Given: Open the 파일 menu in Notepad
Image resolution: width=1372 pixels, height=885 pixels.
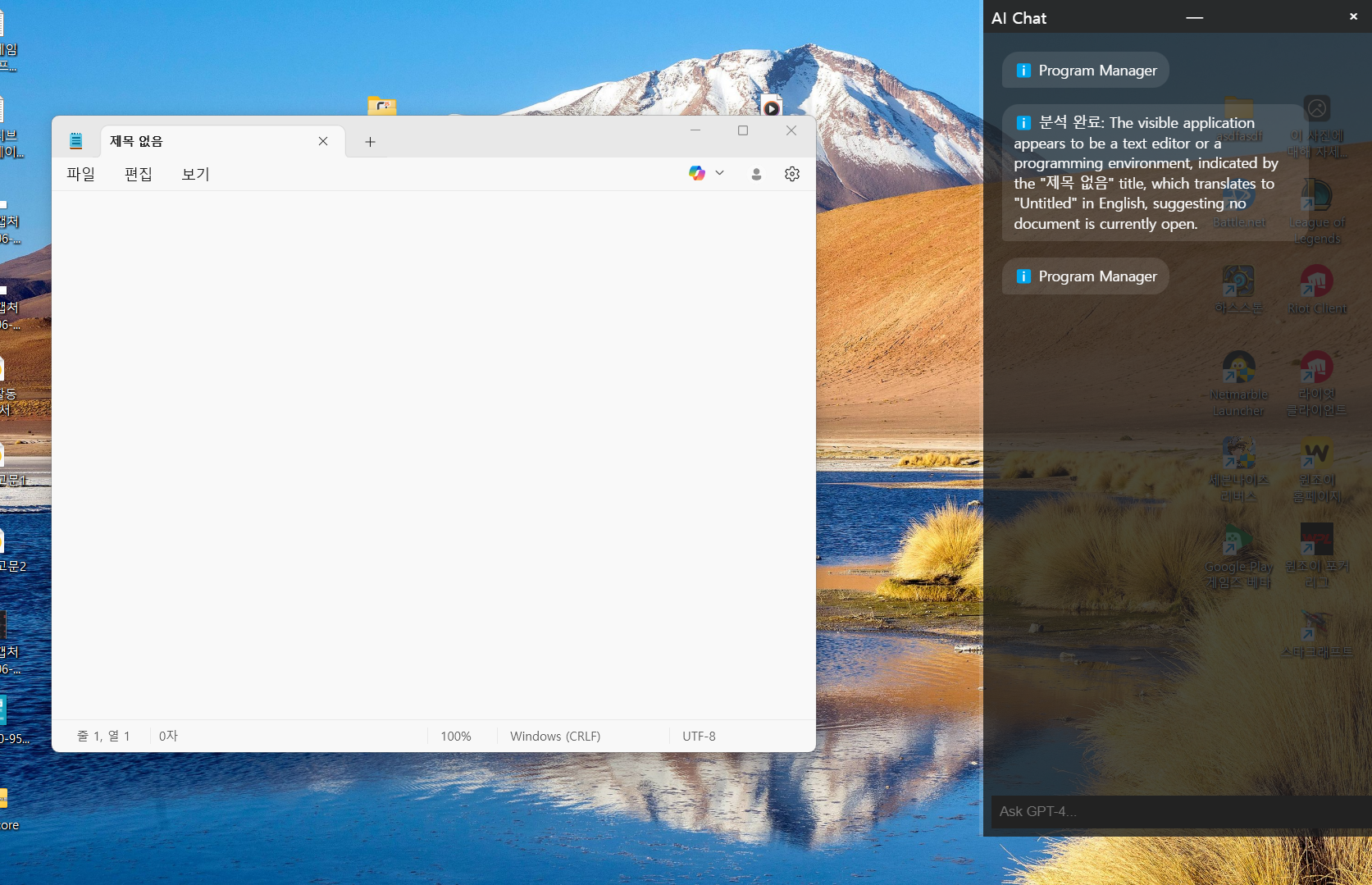Looking at the screenshot, I should pos(81,174).
